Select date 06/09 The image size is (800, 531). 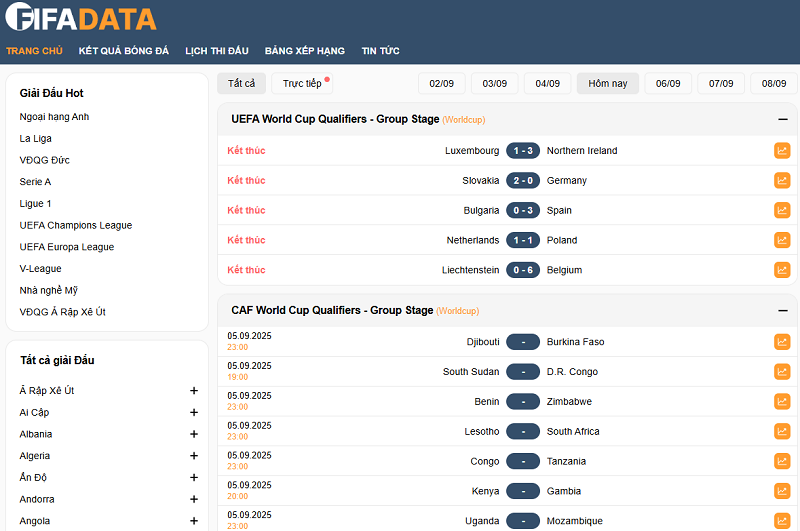tap(668, 83)
